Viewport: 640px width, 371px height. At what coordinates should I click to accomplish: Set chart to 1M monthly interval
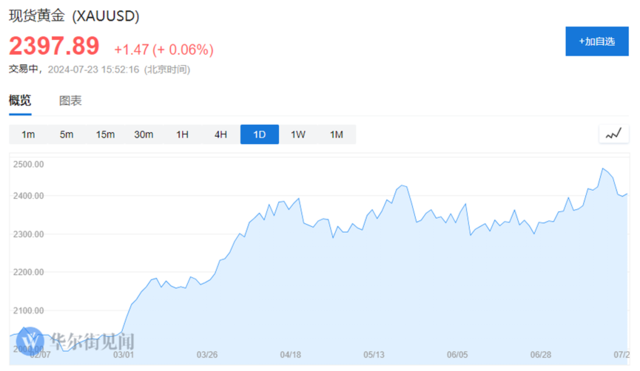coord(337,134)
